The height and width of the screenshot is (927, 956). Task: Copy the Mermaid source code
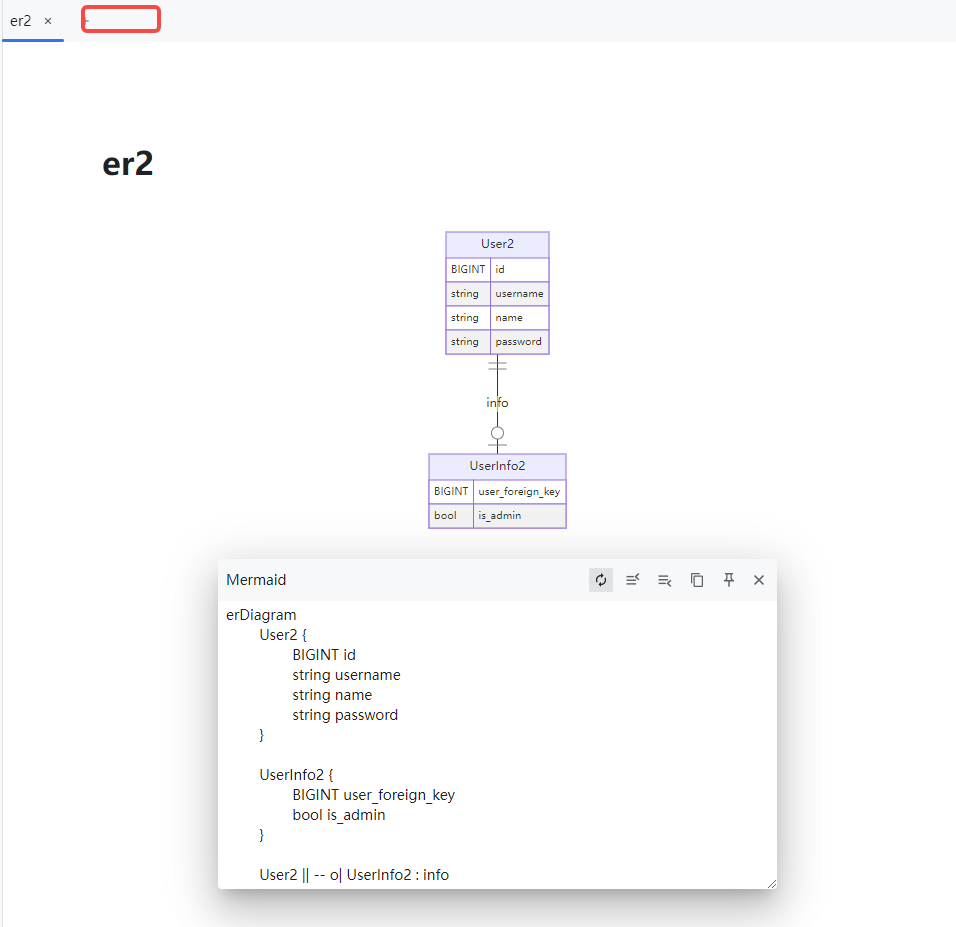point(697,580)
